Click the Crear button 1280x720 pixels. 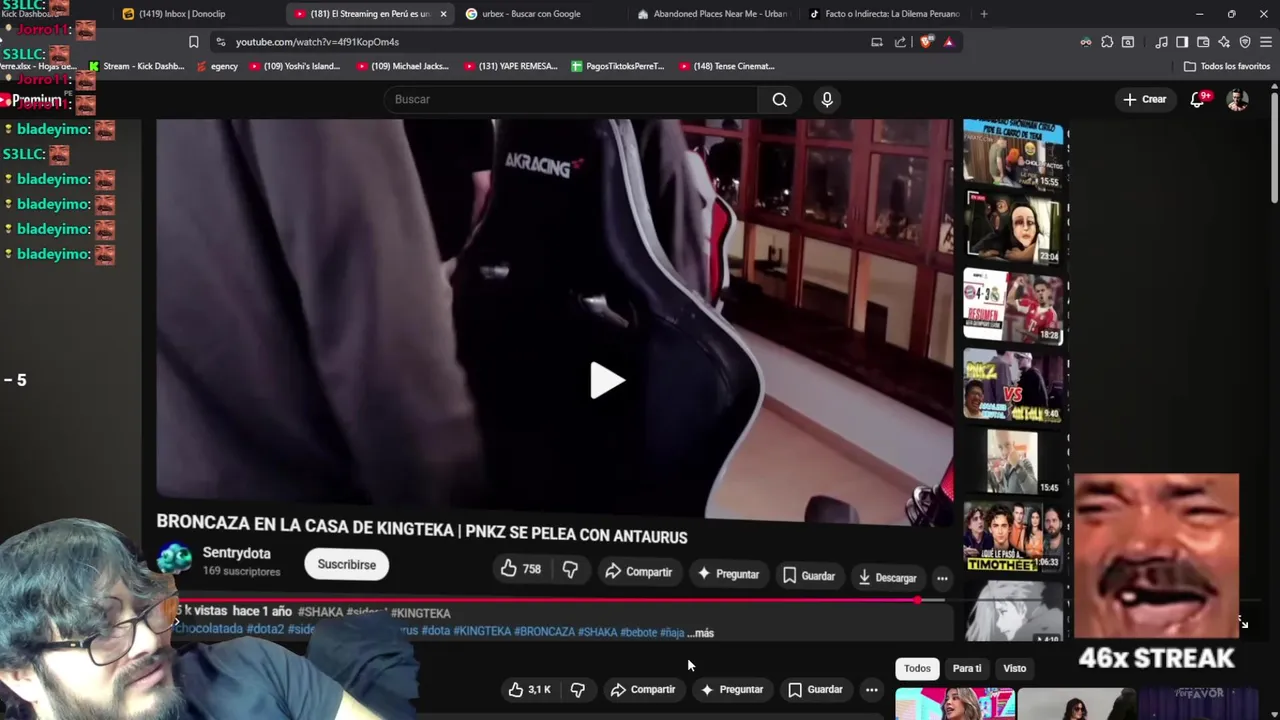pyautogui.click(x=1144, y=99)
